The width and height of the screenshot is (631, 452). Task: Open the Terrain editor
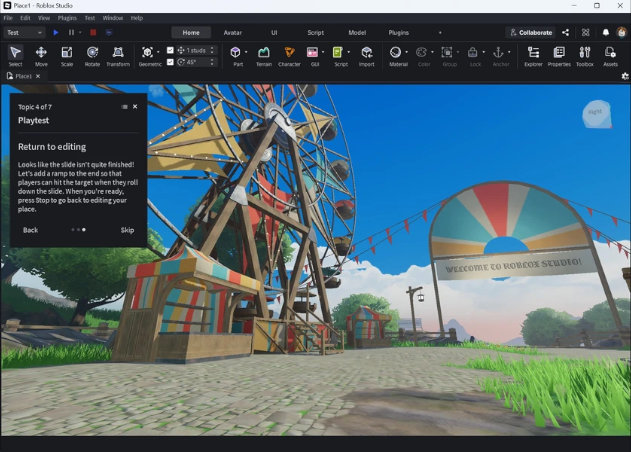click(x=264, y=56)
